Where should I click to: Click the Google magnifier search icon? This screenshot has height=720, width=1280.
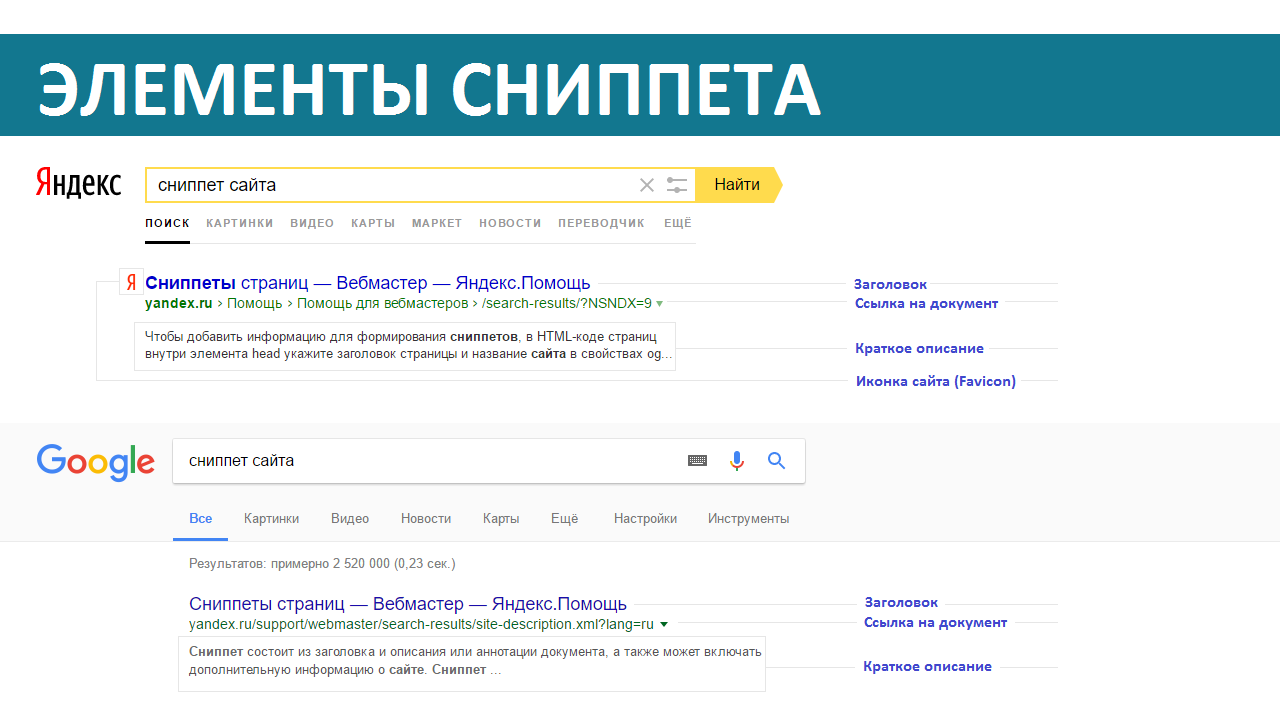tap(777, 461)
